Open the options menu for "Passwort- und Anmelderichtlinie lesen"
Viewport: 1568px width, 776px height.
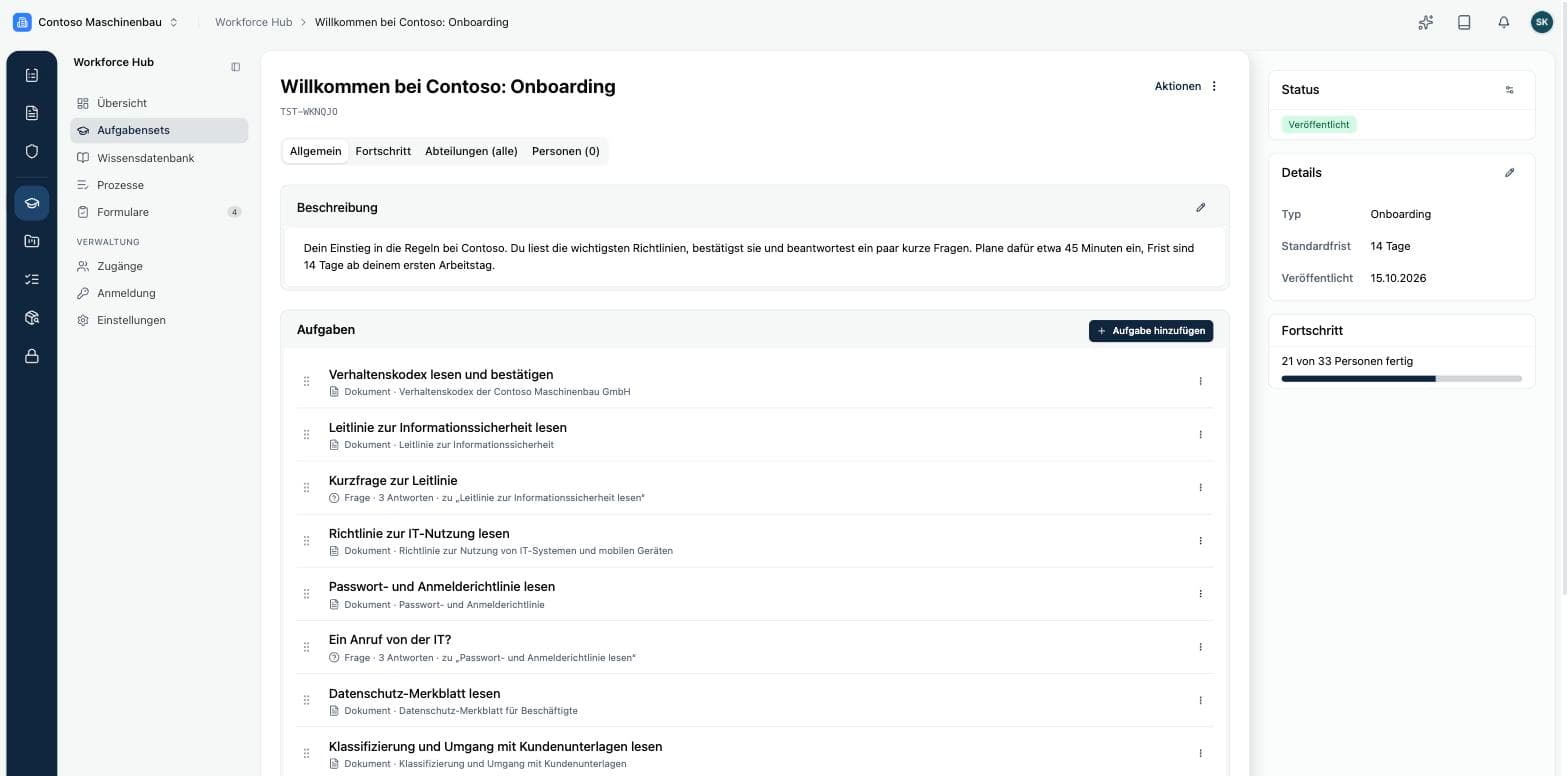click(1200, 594)
